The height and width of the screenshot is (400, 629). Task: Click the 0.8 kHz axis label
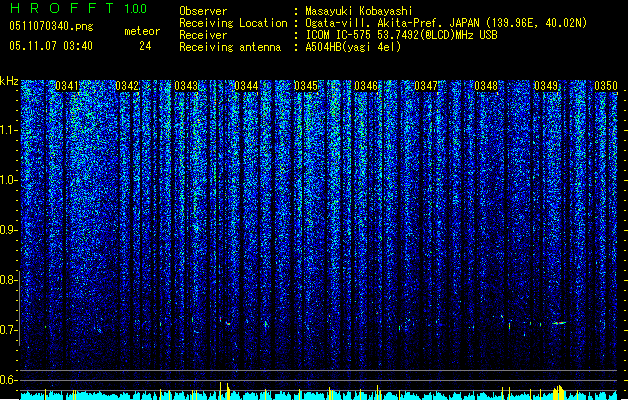pos(8,280)
